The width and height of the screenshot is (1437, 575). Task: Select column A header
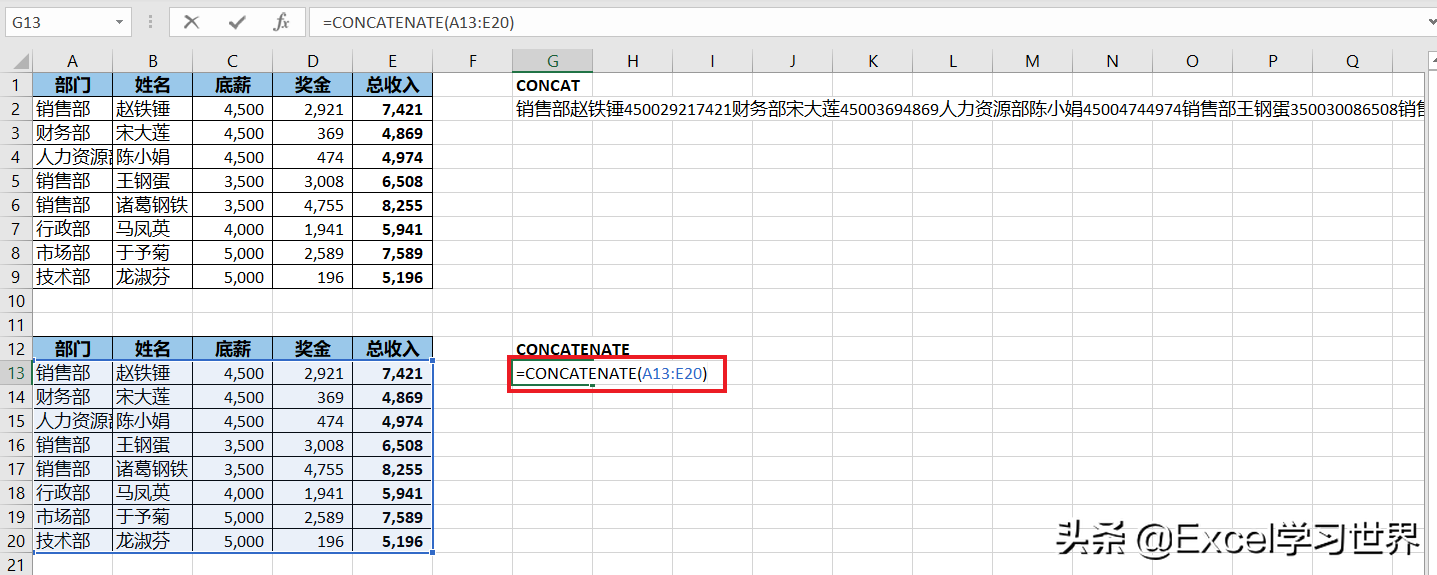click(73, 61)
